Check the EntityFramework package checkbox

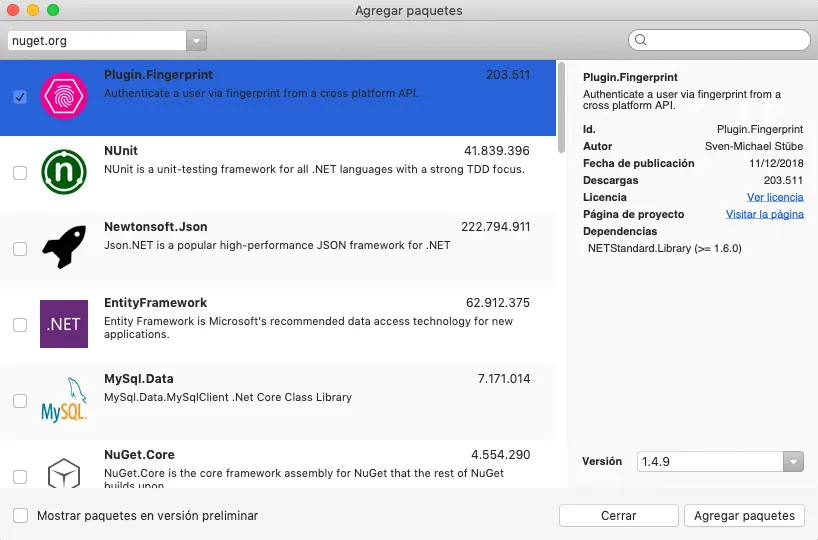(x=20, y=325)
